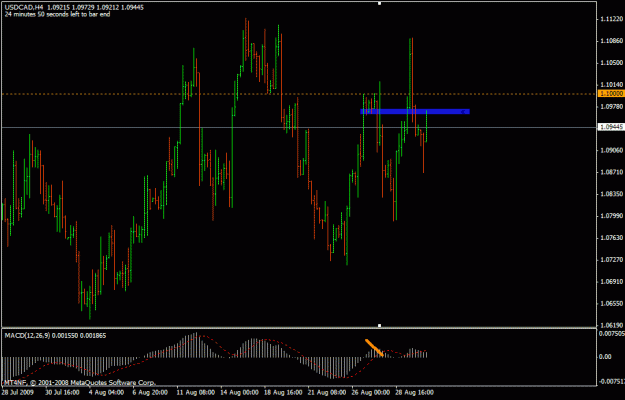Click the 1.08350 price scale label
Viewport: 625px width, 400px height.
(611, 194)
